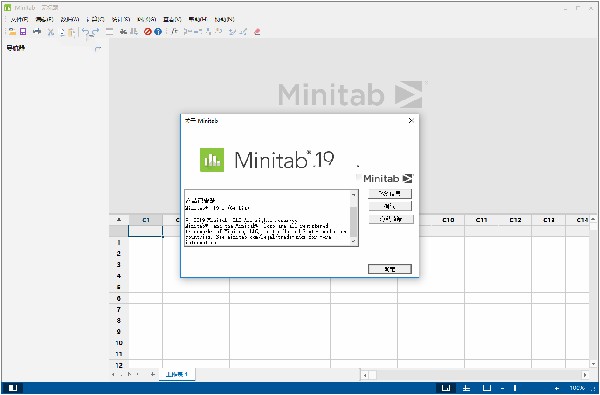Screen dimensions: 600x395
Task: Select column header C1
Action: (146, 220)
